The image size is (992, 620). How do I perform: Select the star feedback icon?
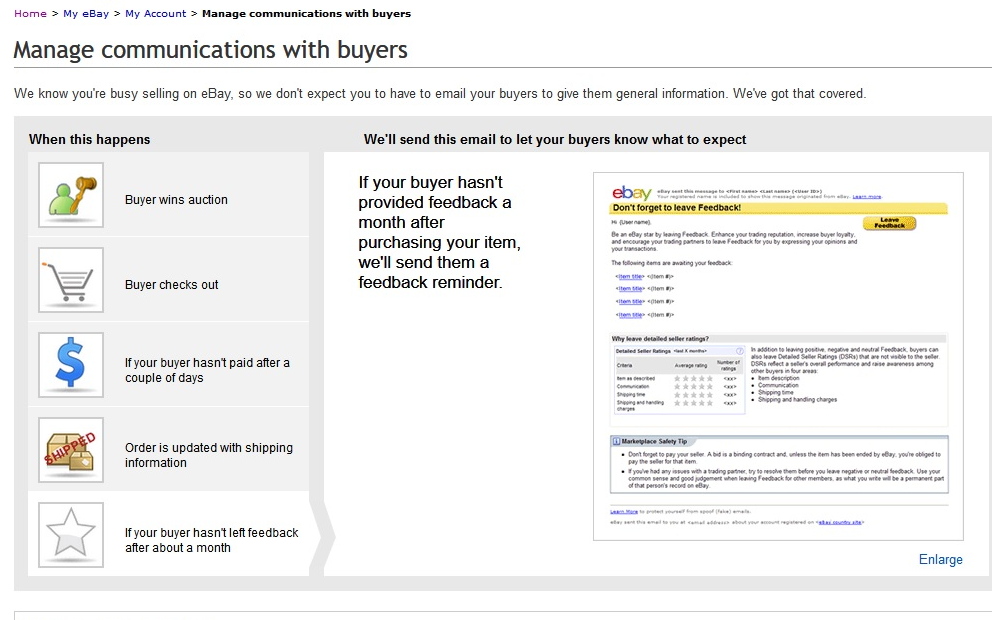coord(70,535)
